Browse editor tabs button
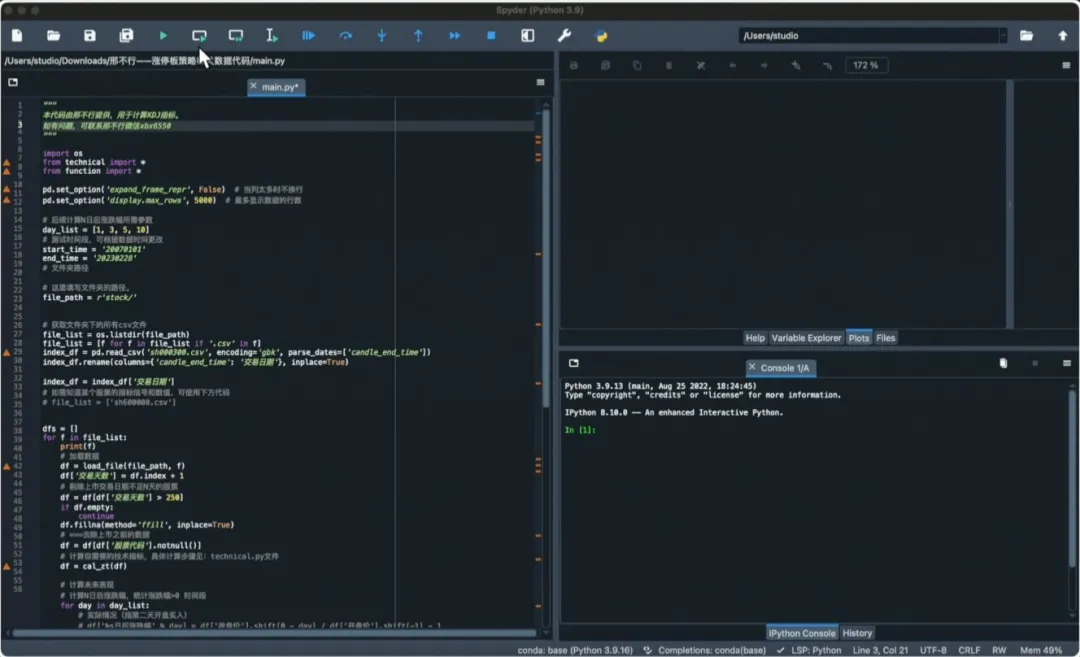The width and height of the screenshot is (1080, 657). coord(13,82)
